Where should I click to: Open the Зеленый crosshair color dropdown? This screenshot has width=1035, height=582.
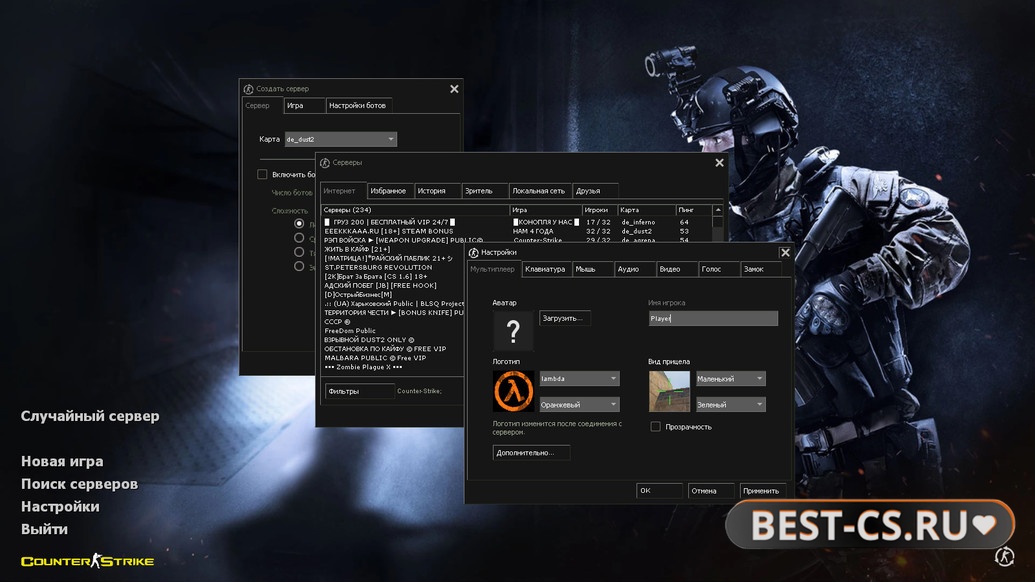click(x=731, y=404)
